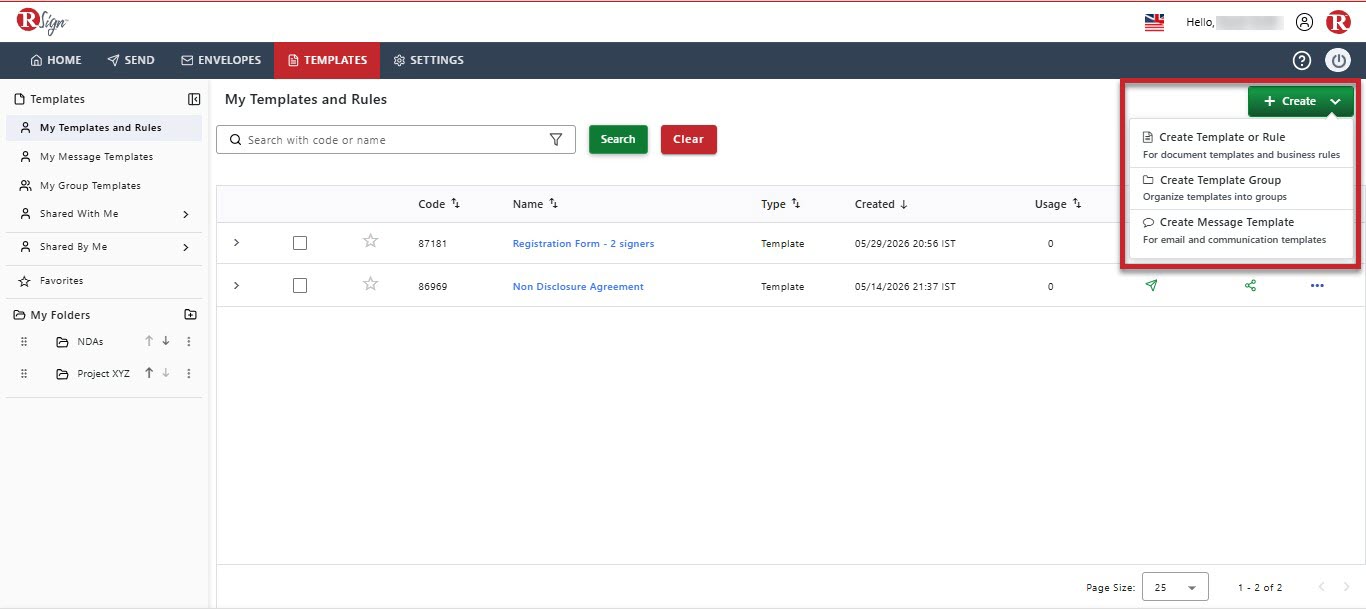Image resolution: width=1366 pixels, height=610 pixels.
Task: Expand the Shared By Me section
Action: (186, 247)
